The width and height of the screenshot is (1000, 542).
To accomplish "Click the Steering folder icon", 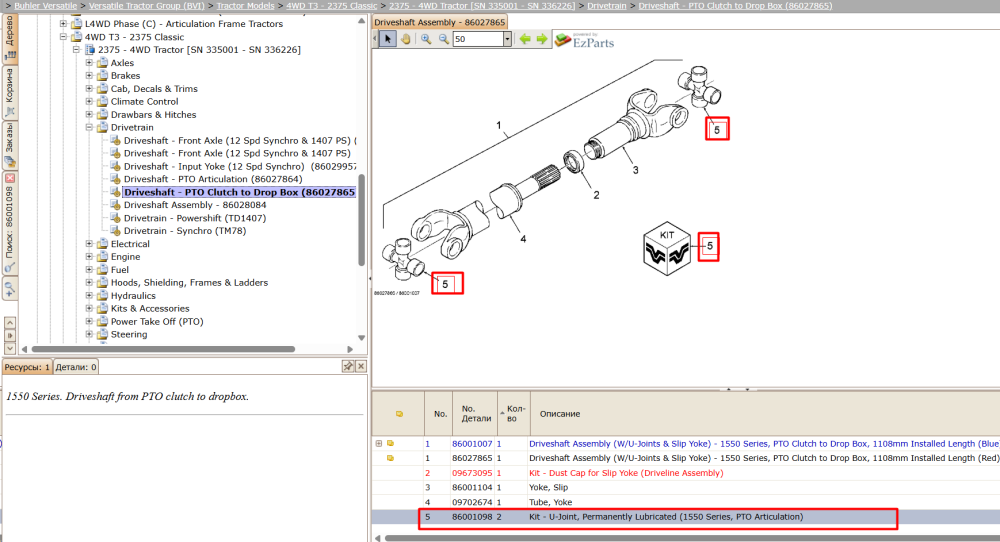I will pos(102,334).
